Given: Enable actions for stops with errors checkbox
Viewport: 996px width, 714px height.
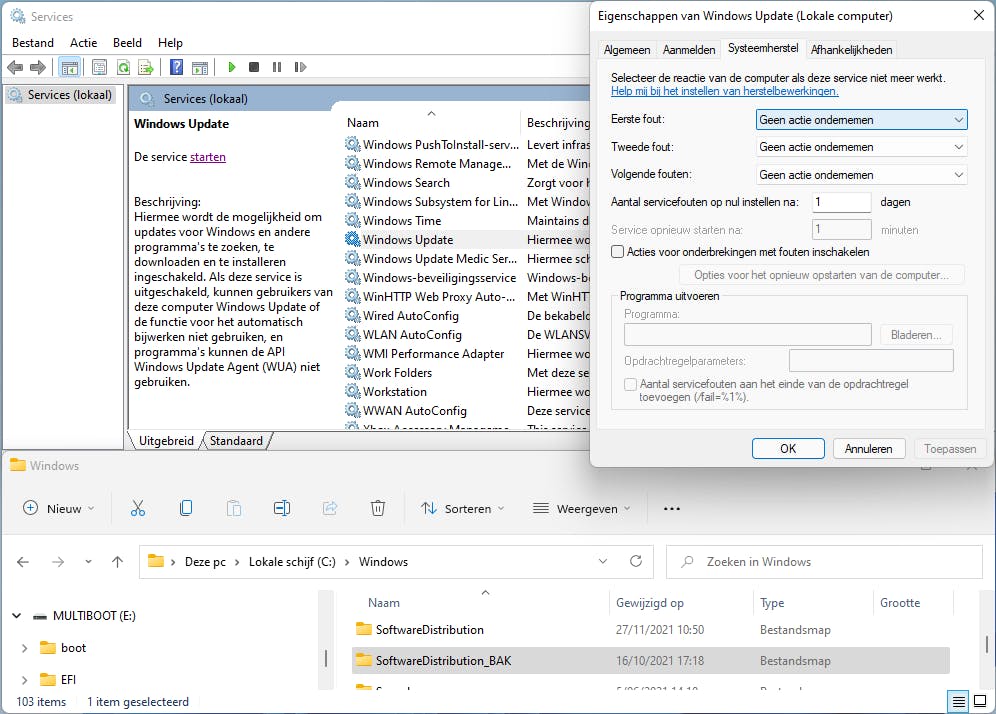Looking at the screenshot, I should pyautogui.click(x=617, y=252).
